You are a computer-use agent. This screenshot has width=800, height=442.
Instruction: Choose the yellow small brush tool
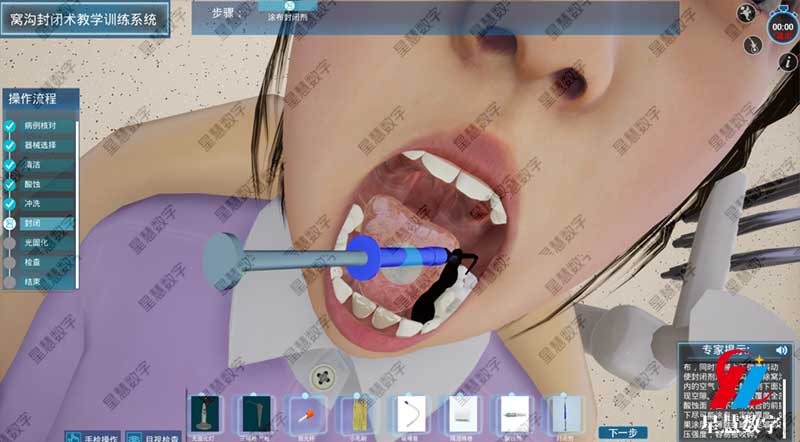(359, 415)
